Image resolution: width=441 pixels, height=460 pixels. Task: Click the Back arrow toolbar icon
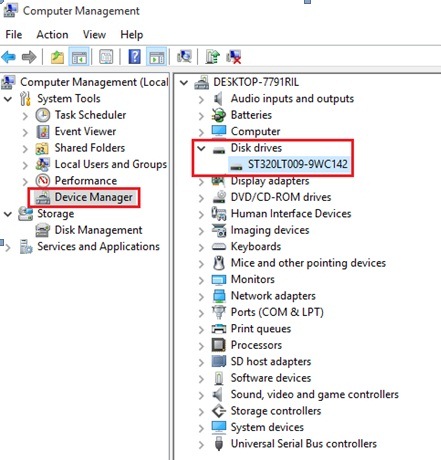[x=9, y=57]
